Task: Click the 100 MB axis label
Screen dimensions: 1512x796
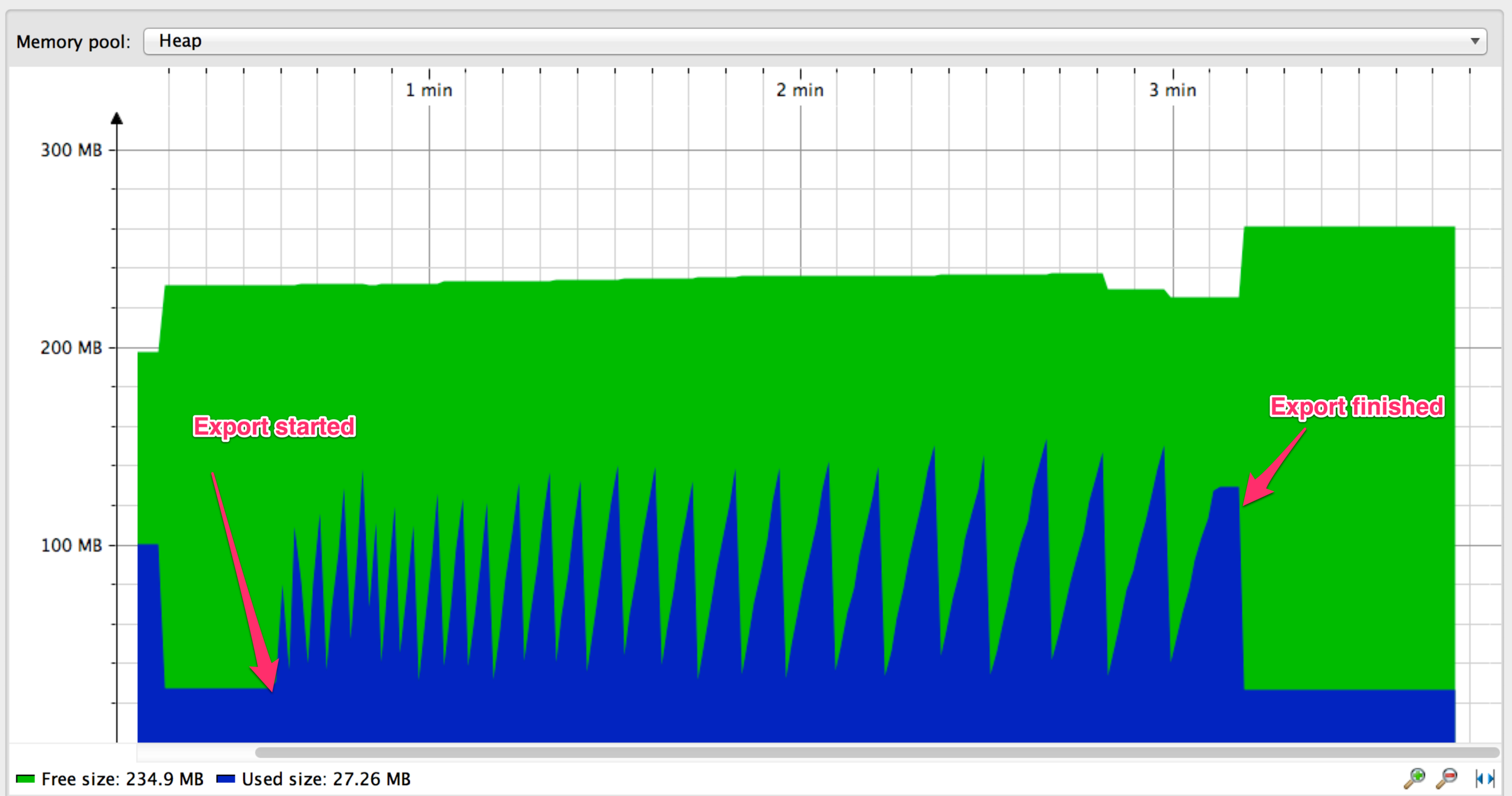Action: pos(71,546)
